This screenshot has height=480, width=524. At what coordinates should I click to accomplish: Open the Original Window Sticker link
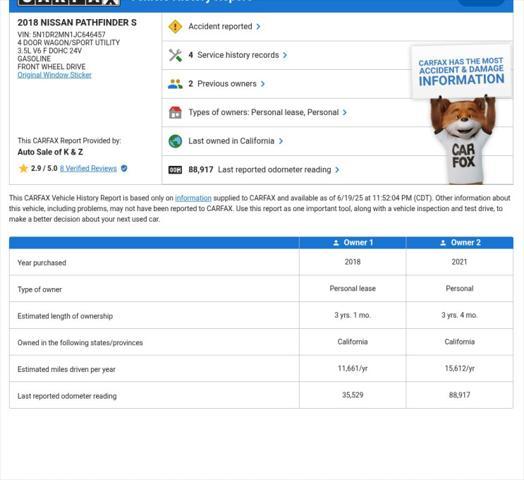coord(54,75)
